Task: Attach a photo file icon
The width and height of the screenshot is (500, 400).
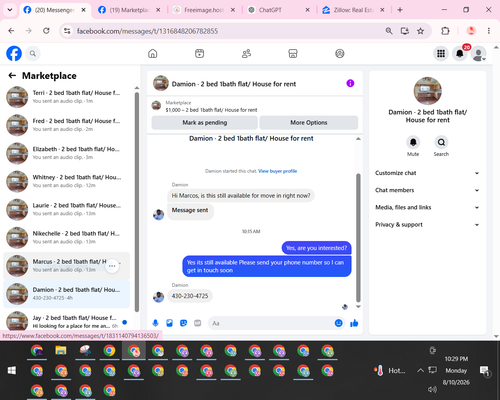Action: [x=169, y=323]
